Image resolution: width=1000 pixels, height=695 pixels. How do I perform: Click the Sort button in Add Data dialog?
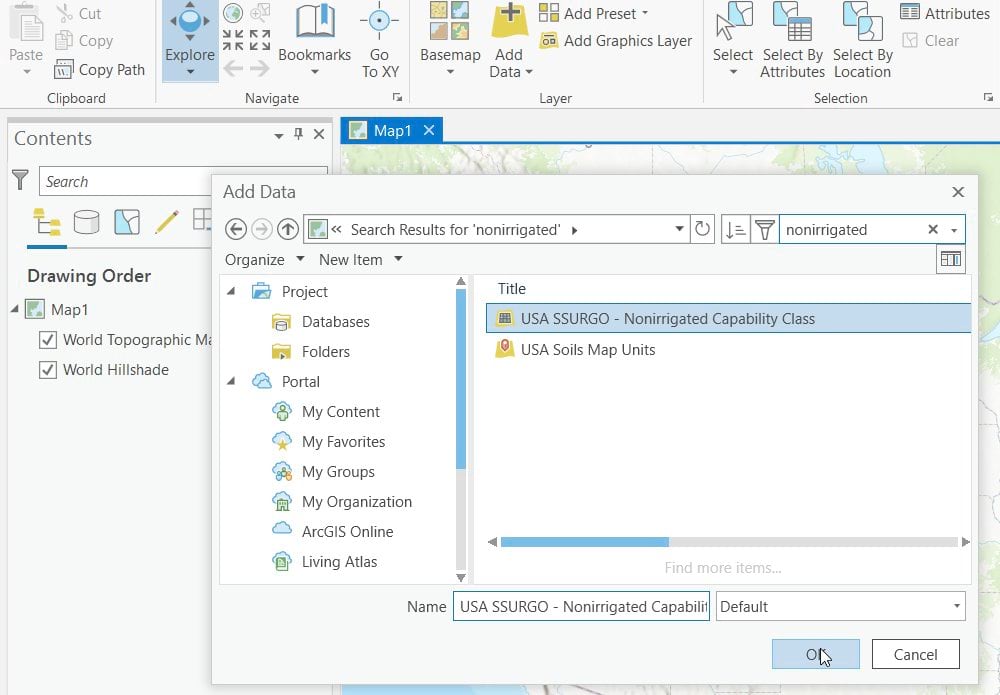pyautogui.click(x=736, y=229)
